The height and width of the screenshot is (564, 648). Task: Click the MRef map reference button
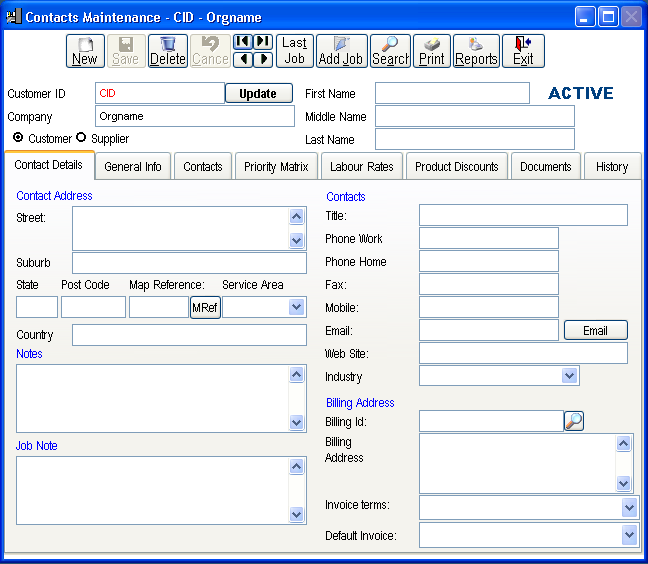[x=205, y=308]
